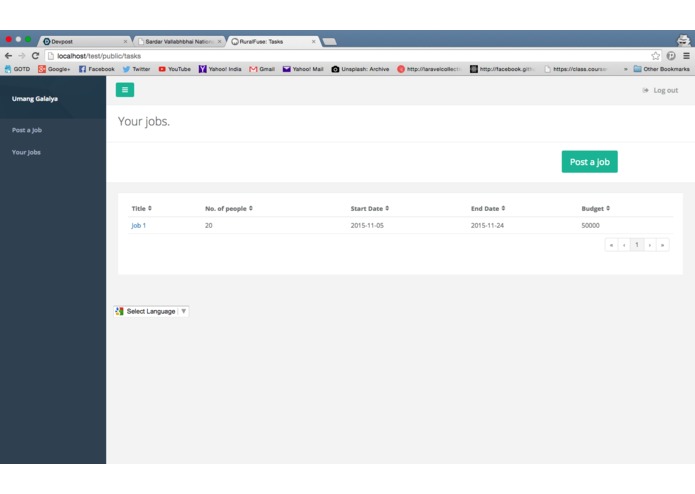Open the Google+ bookmark
The height and width of the screenshot is (494, 695).
coord(54,69)
